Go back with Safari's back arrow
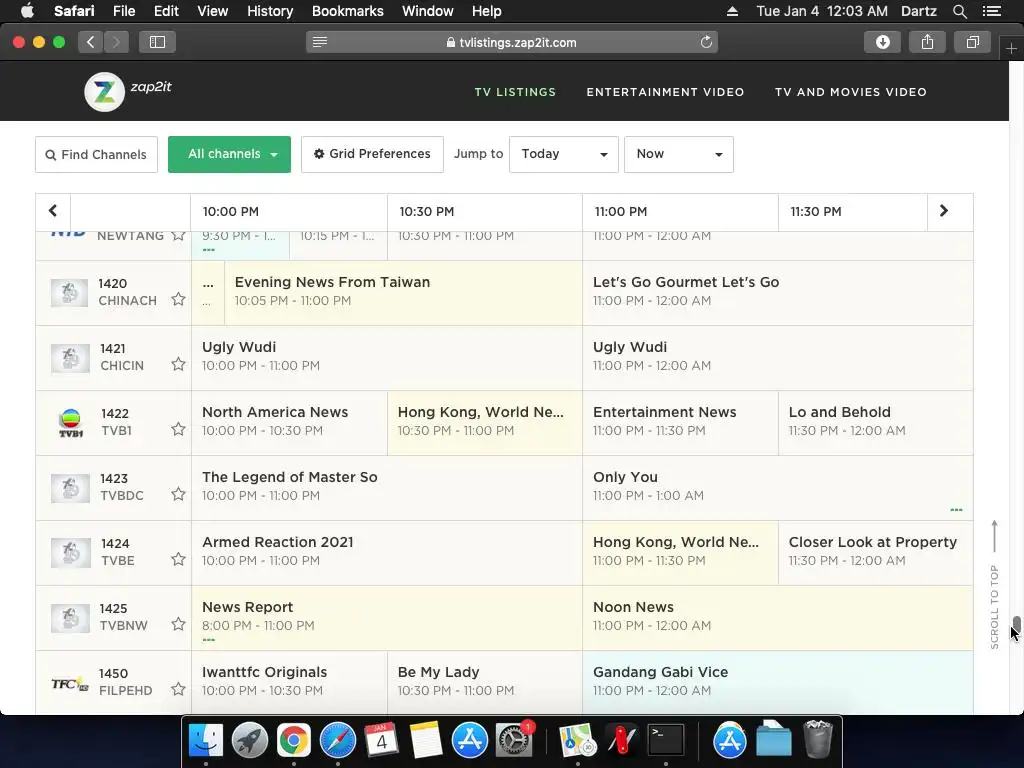 click(x=91, y=42)
